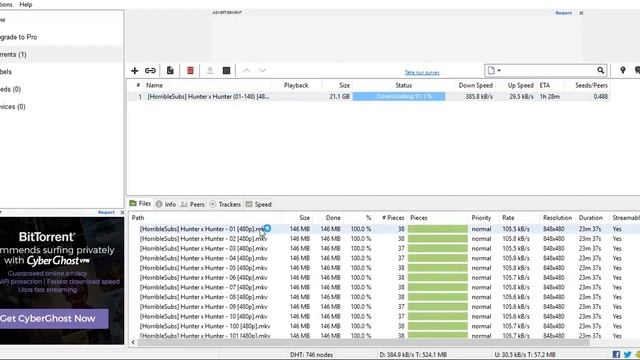Sort torrents by ETA column header
The width and height of the screenshot is (640, 360).
pyautogui.click(x=544, y=85)
